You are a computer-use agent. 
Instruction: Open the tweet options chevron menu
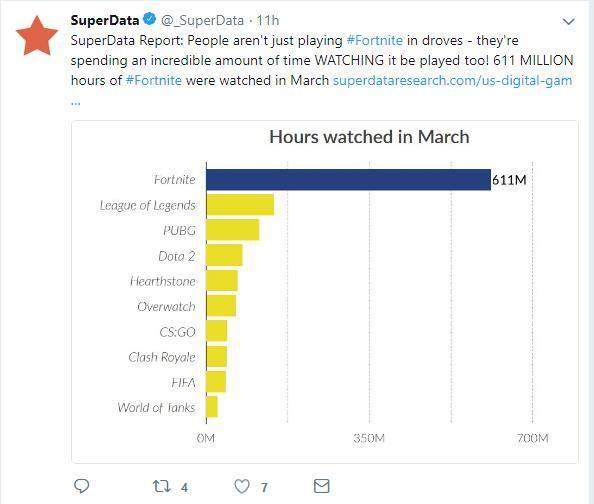(x=569, y=22)
